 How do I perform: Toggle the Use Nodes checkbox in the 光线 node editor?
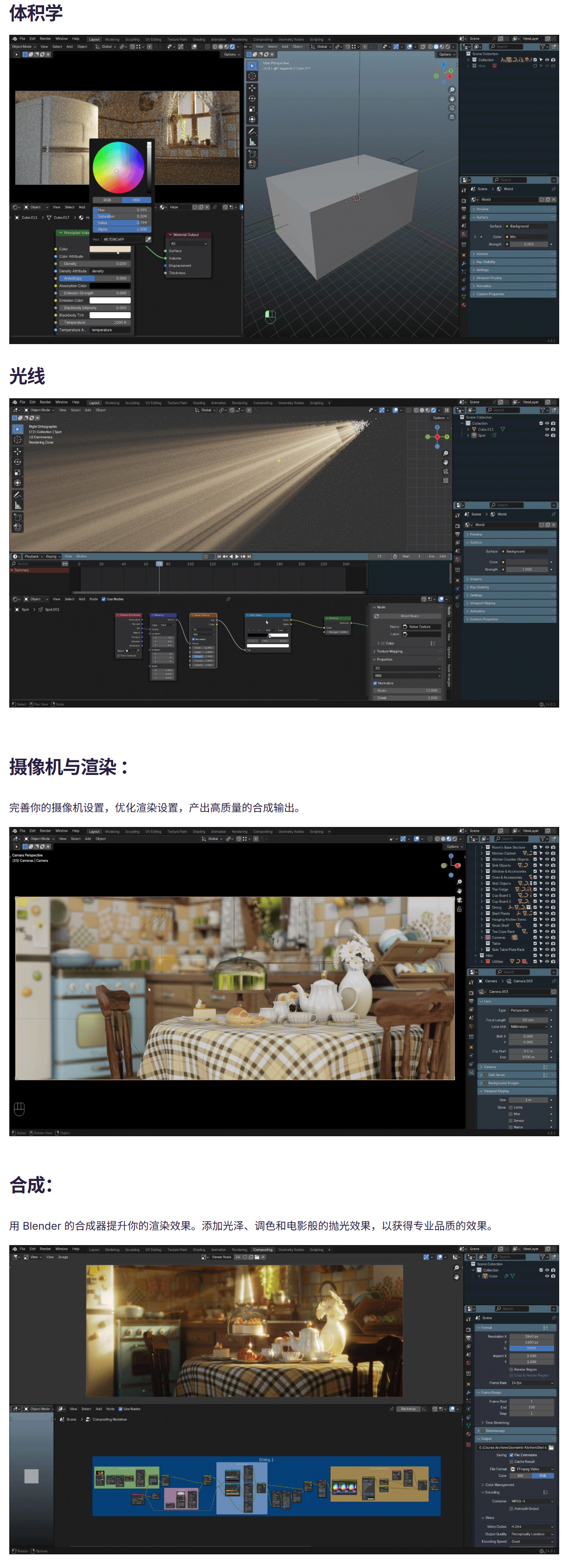104,599
